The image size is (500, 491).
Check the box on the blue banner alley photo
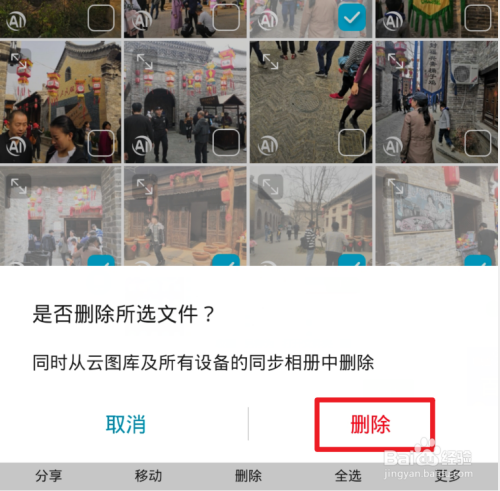click(478, 143)
